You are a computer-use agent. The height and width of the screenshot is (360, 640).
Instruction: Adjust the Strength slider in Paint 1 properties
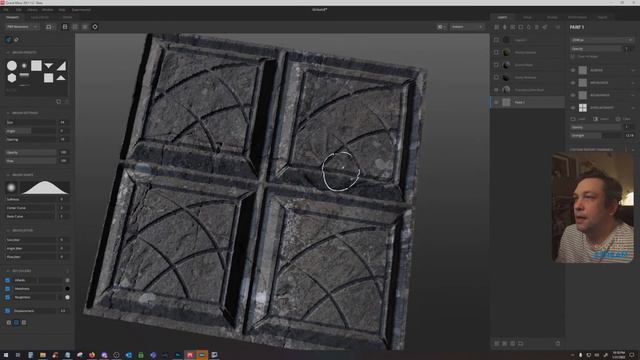click(596, 136)
